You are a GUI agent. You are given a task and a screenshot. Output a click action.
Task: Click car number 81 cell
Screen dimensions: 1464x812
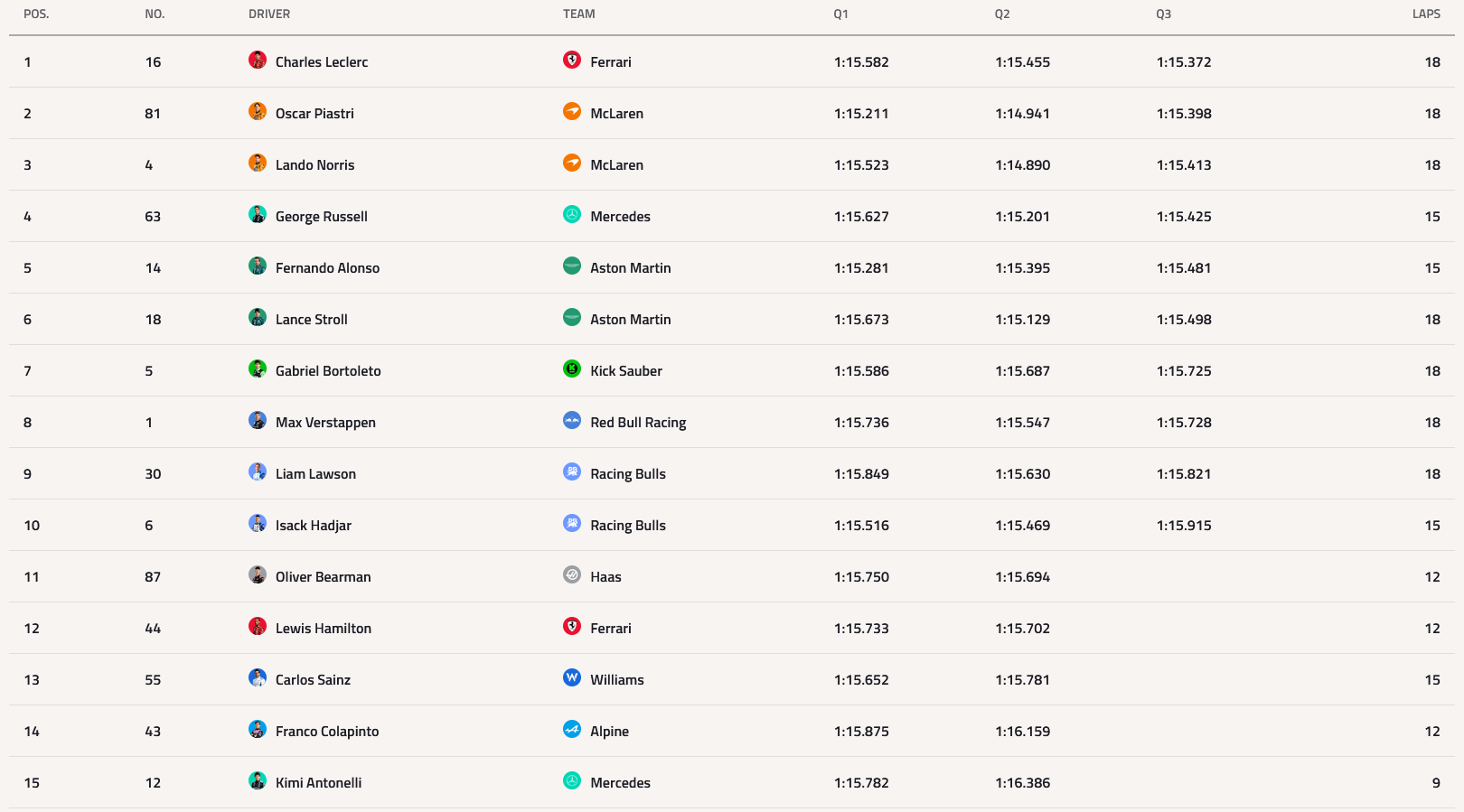click(153, 114)
